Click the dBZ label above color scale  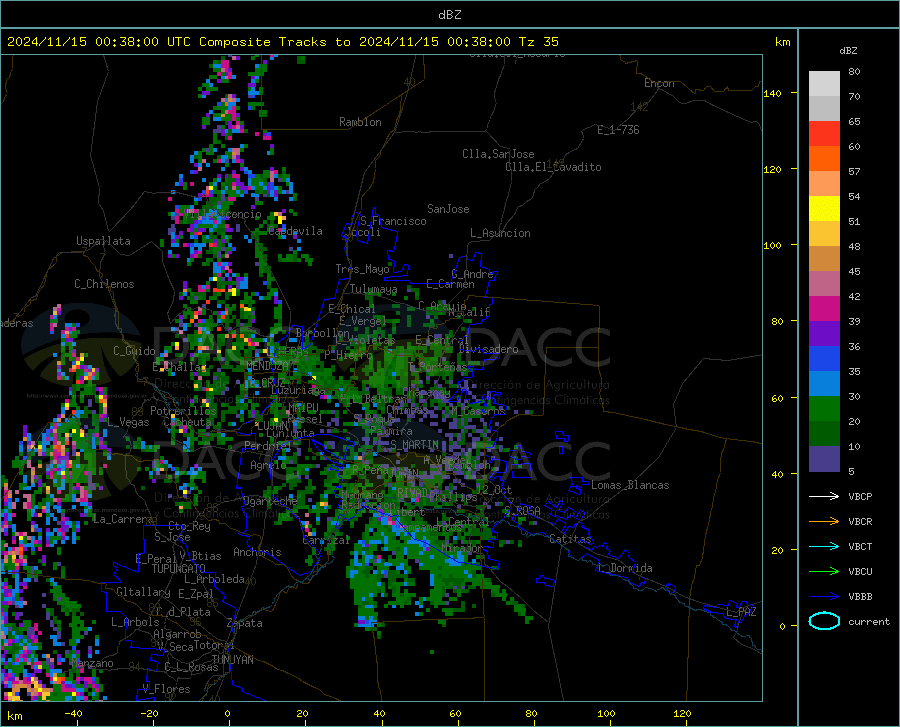[x=848, y=50]
